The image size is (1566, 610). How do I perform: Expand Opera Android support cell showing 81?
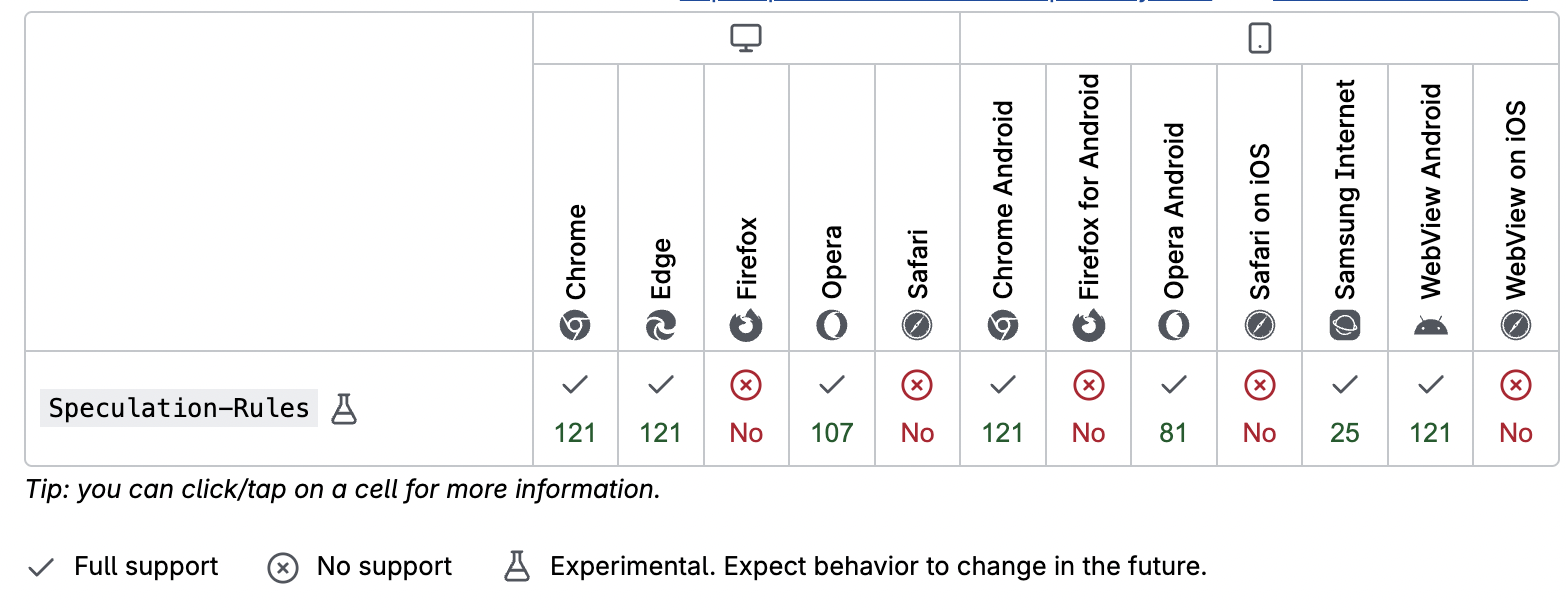(x=1174, y=408)
